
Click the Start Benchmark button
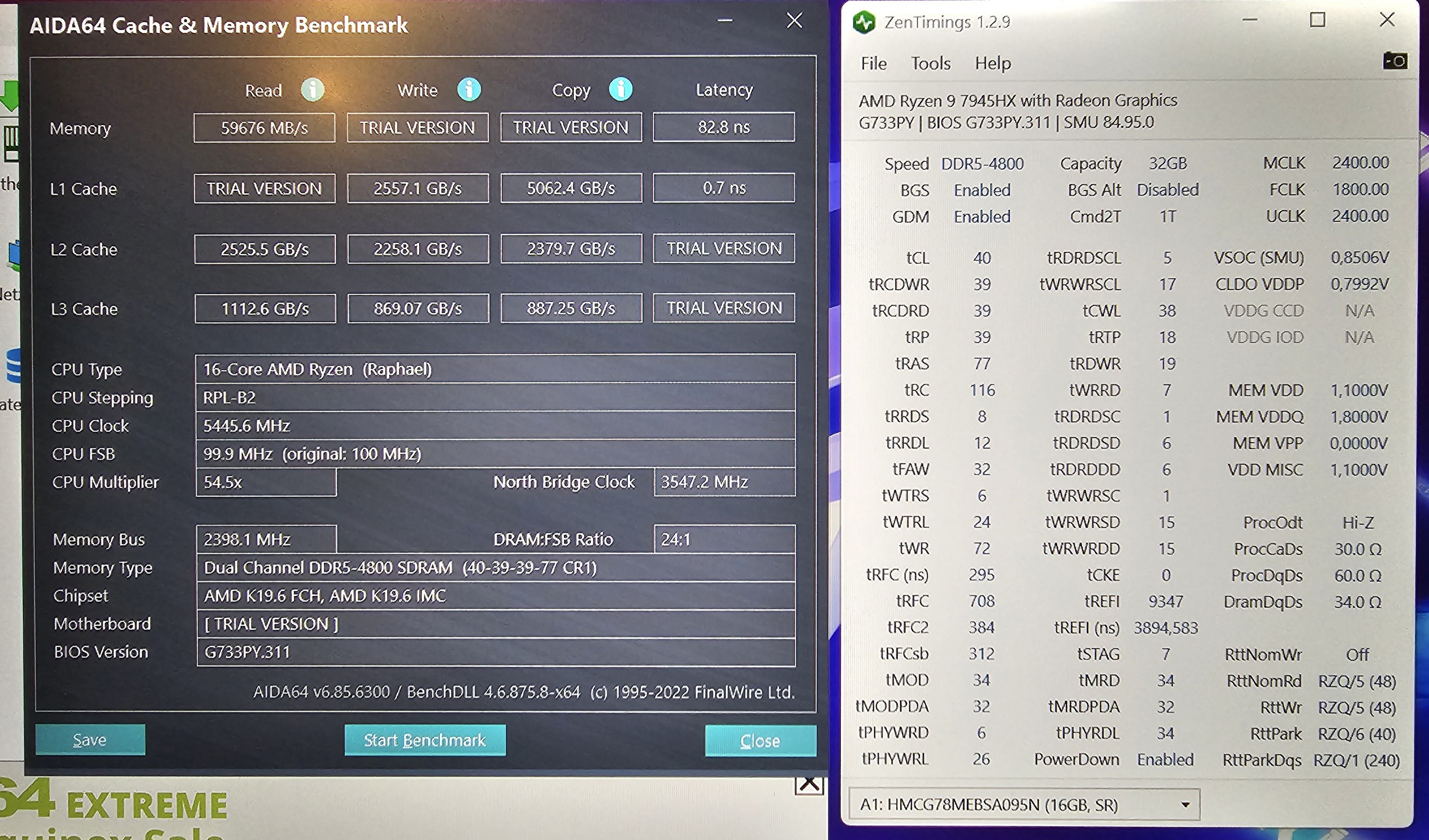click(x=425, y=740)
